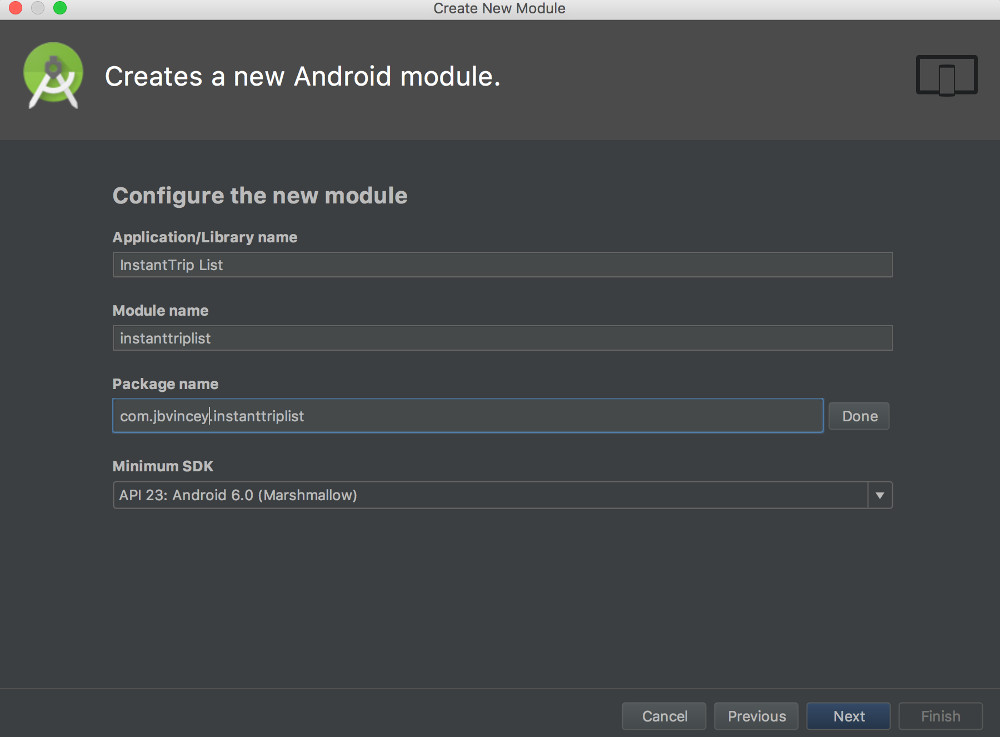Click the Package name label

click(165, 384)
